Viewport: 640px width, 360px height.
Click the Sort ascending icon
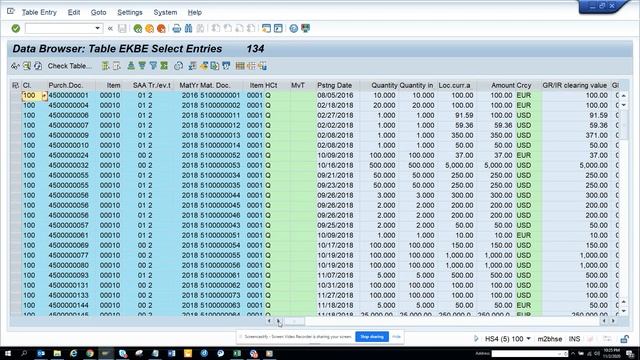tap(131, 66)
